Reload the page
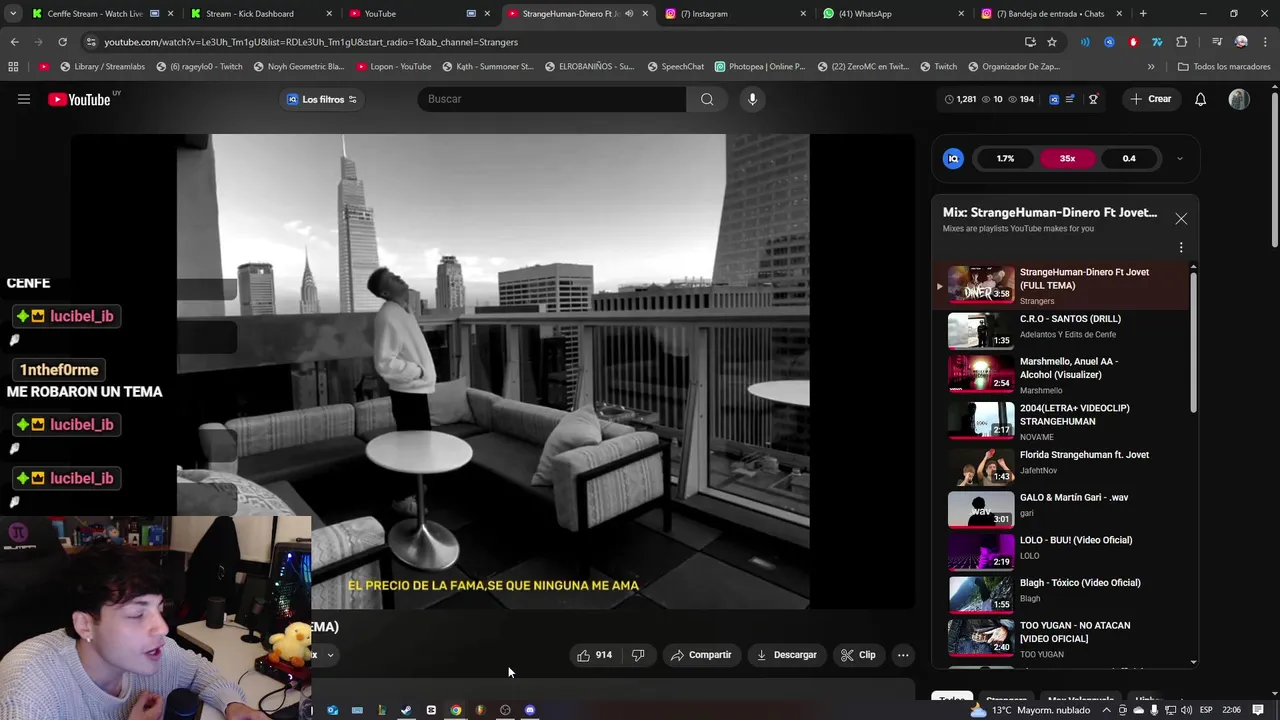This screenshot has height=720, width=1280. point(62,42)
